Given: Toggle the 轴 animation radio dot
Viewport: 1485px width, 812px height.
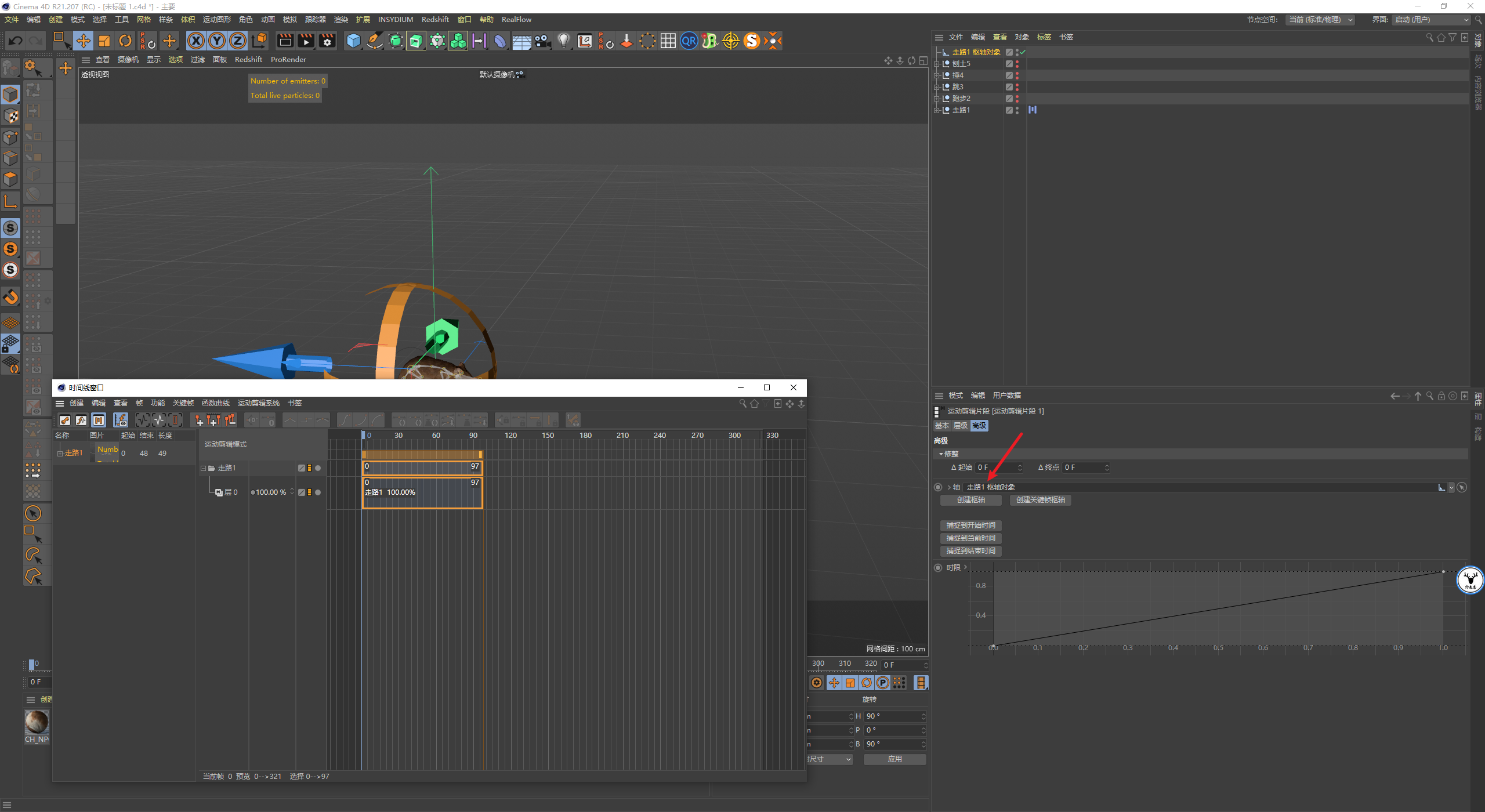Looking at the screenshot, I should pyautogui.click(x=938, y=487).
